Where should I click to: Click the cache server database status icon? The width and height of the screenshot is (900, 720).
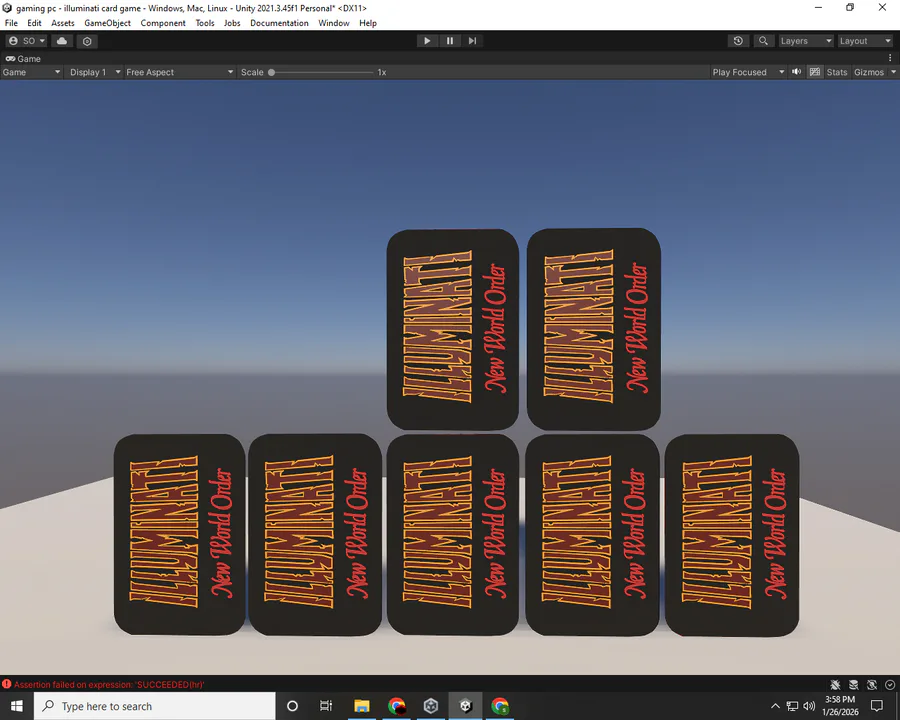pyautogui.click(x=854, y=684)
